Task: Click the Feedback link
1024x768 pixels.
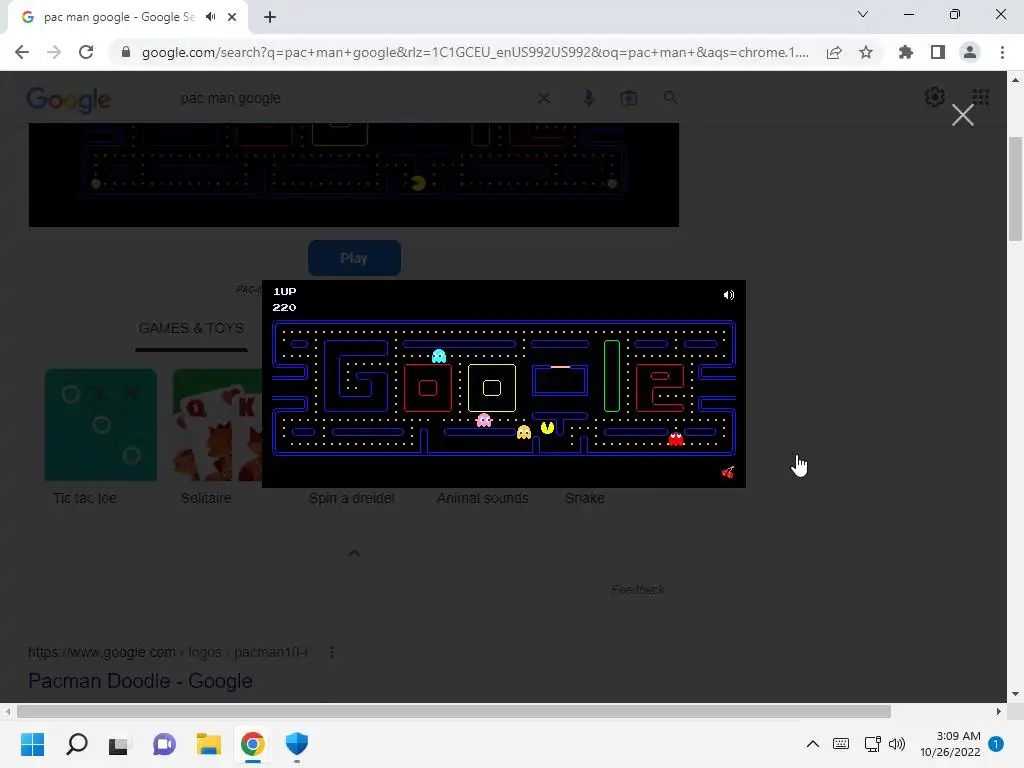Action: click(638, 590)
